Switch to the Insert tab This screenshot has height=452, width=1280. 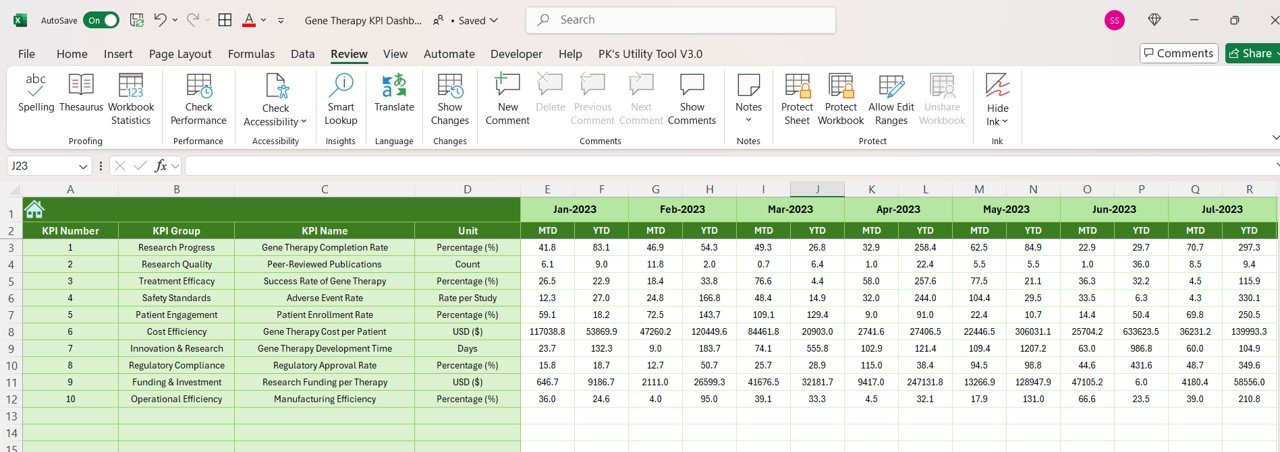[118, 54]
